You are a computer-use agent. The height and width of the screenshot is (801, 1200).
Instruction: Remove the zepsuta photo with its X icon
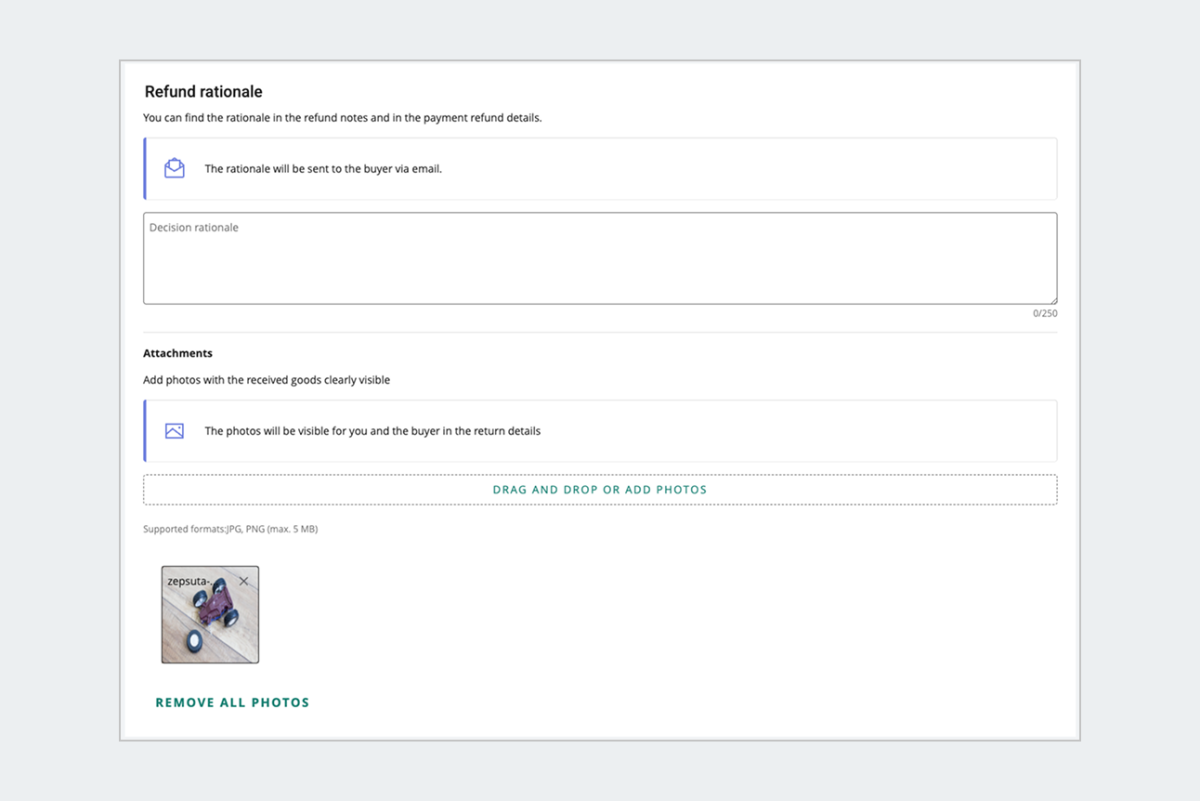(243, 580)
